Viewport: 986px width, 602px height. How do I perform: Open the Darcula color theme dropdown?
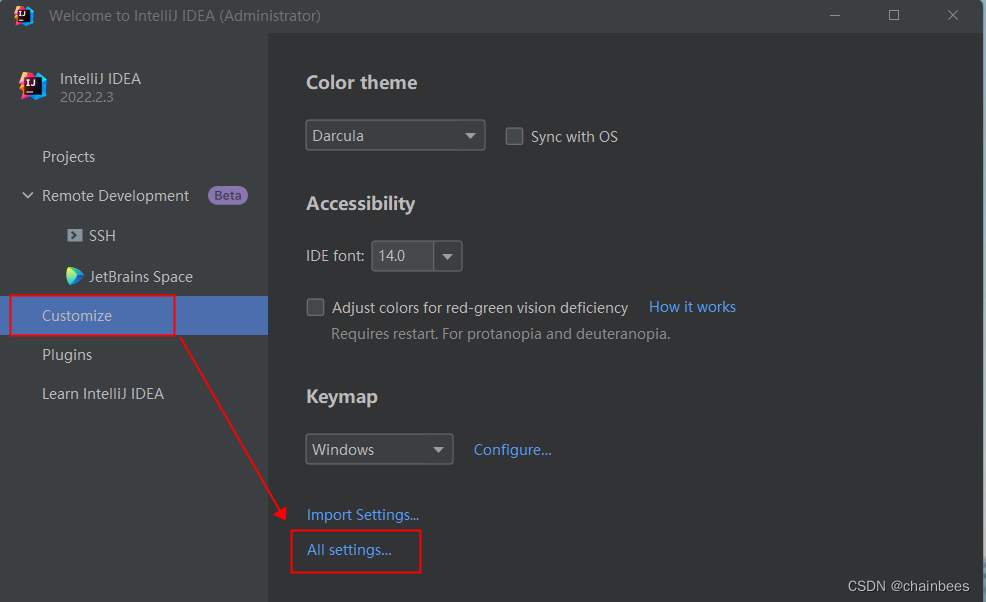click(x=395, y=135)
